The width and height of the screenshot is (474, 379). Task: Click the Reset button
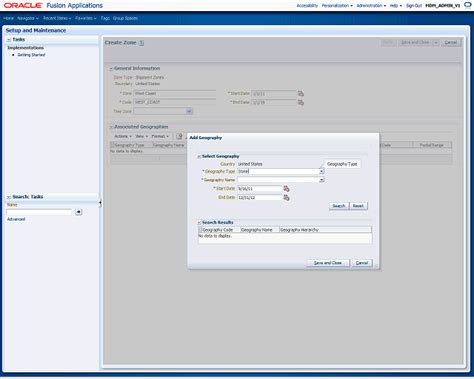[358, 206]
